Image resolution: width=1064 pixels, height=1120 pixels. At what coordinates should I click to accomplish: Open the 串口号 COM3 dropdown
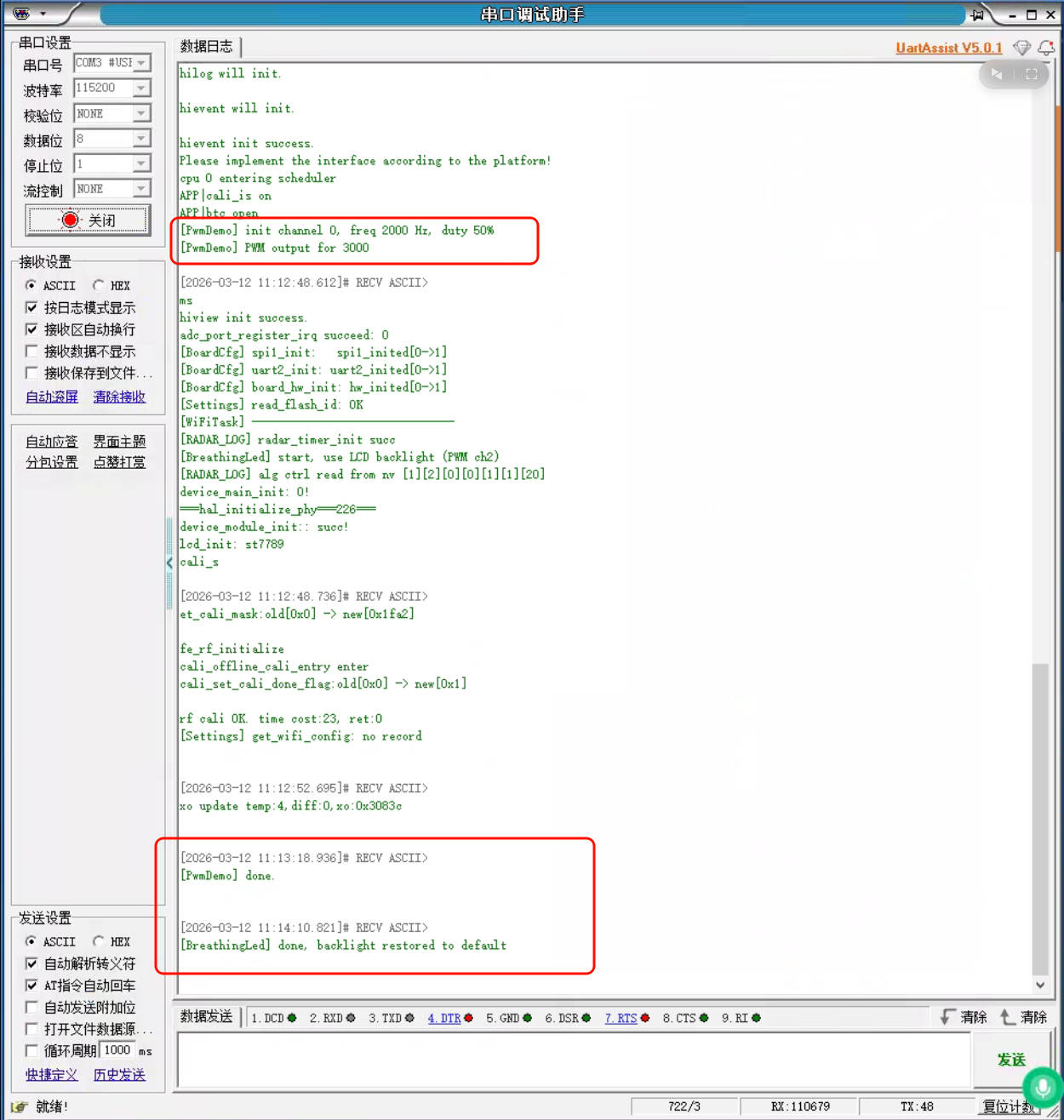click(141, 63)
